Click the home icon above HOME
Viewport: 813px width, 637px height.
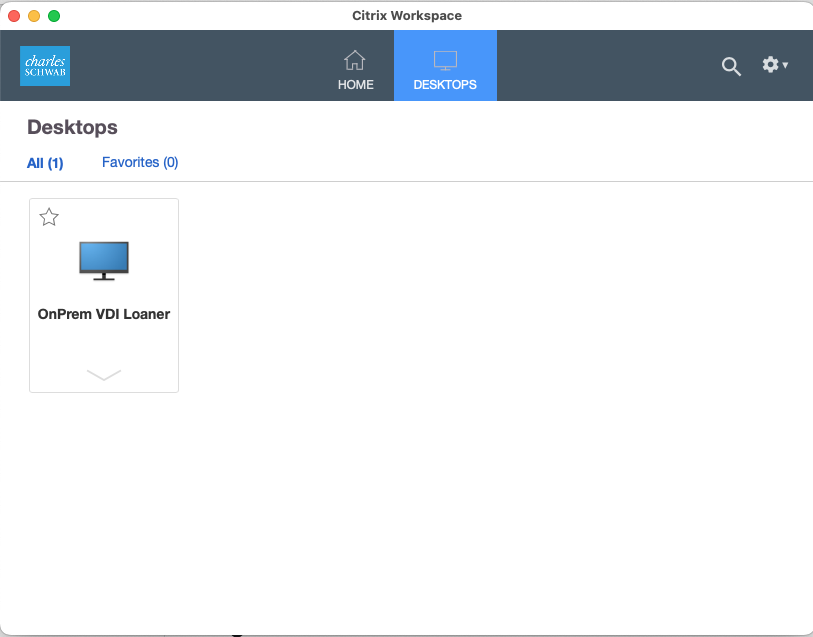(x=355, y=58)
